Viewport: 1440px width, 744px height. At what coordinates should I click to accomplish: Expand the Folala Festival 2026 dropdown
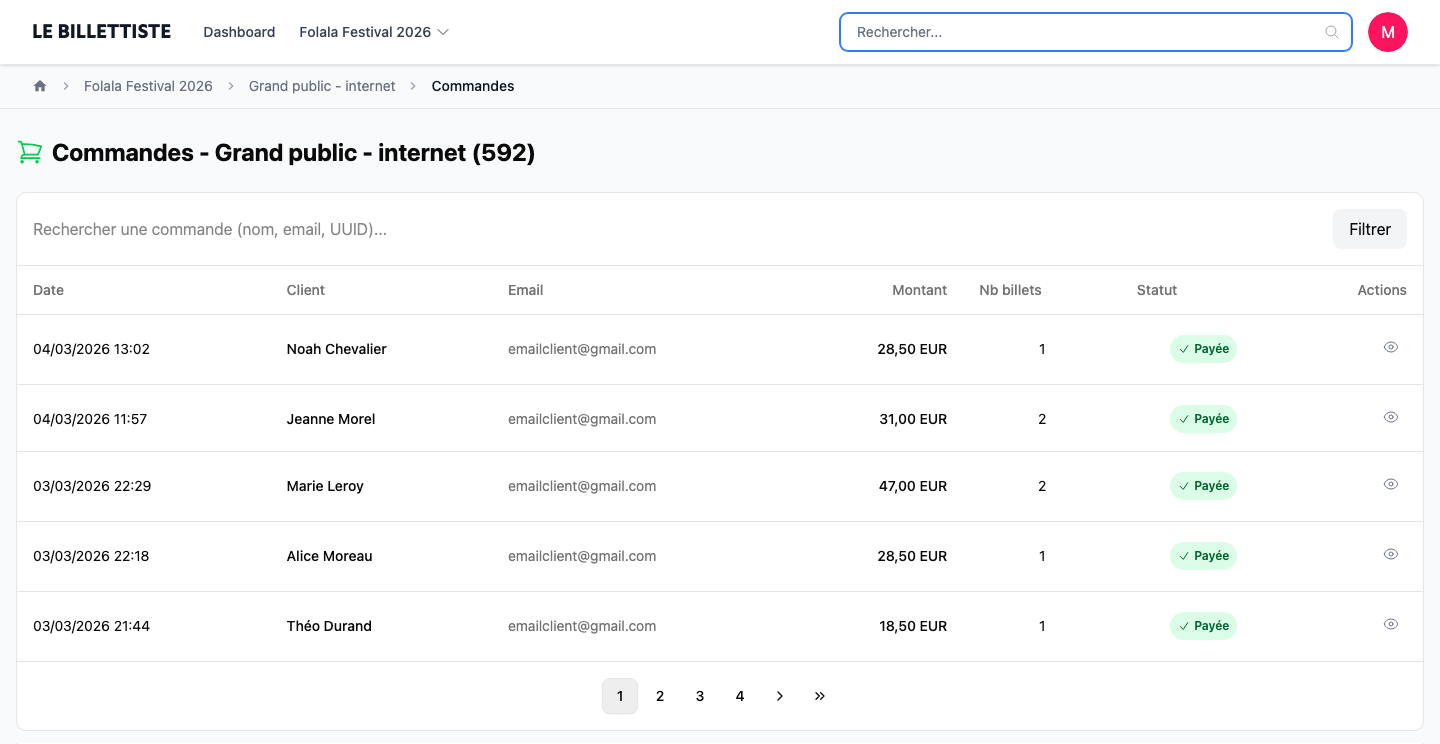tap(374, 32)
